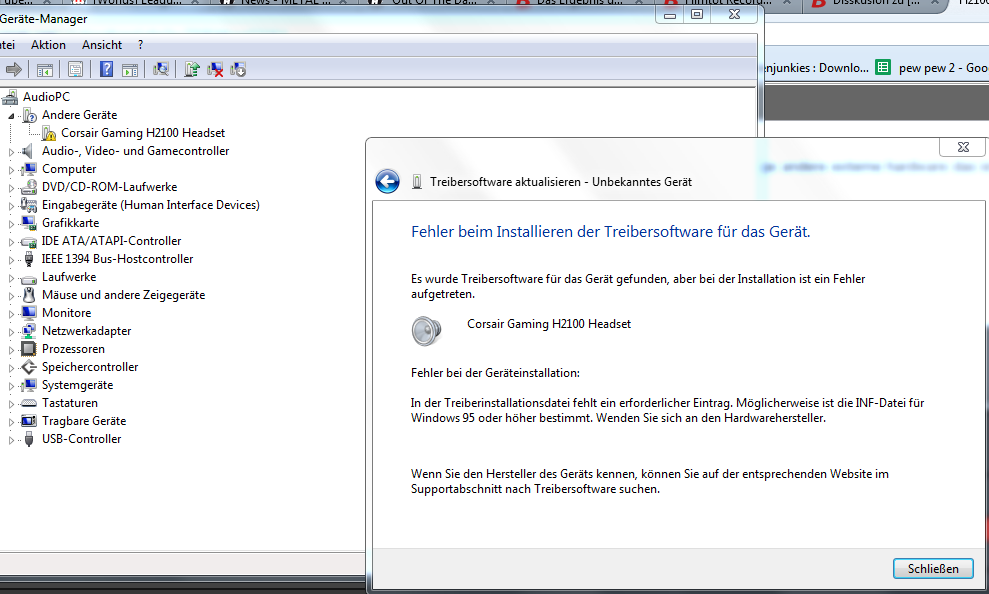This screenshot has height=594, width=989.
Task: Select Corsair Gaming H2100 Headset in tree
Action: [143, 133]
